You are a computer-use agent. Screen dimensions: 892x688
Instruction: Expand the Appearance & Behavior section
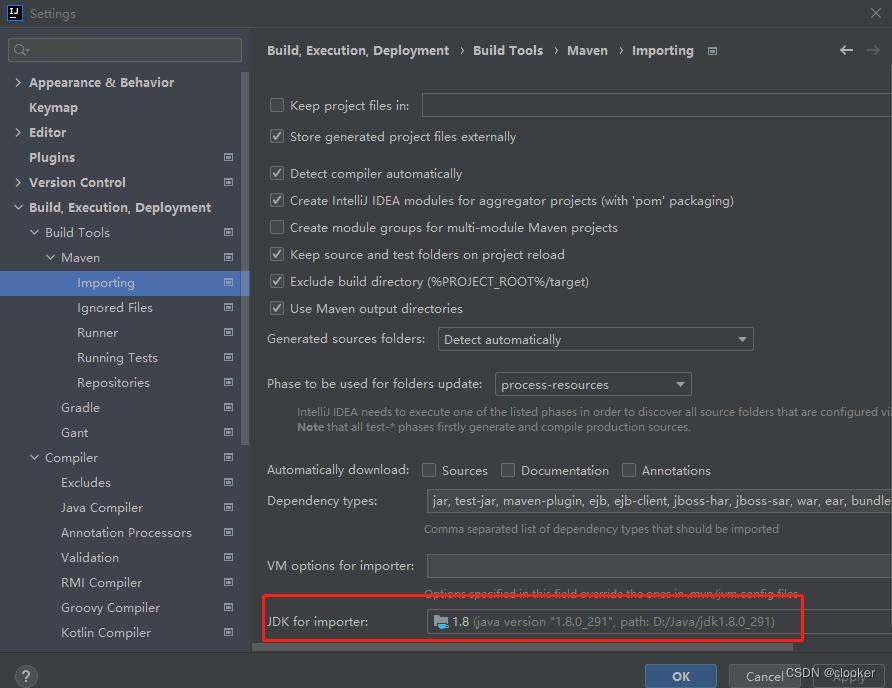pos(18,83)
